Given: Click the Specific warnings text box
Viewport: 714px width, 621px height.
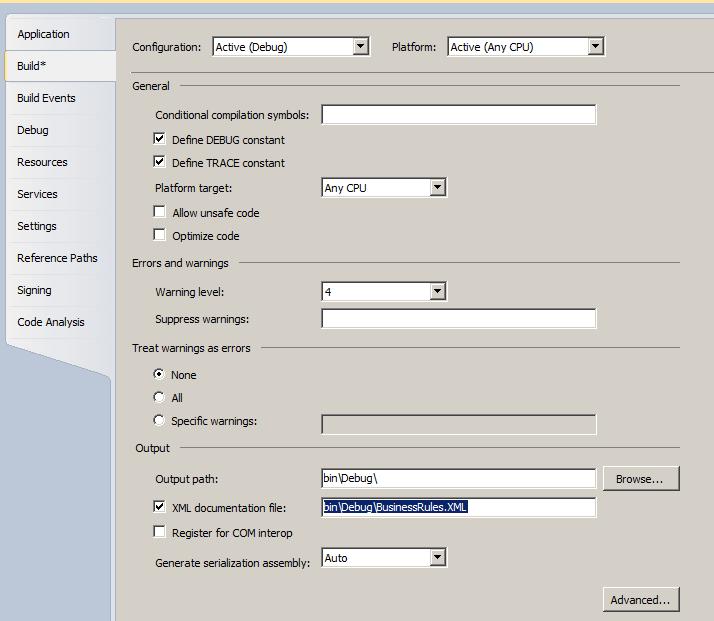Looking at the screenshot, I should click(459, 424).
